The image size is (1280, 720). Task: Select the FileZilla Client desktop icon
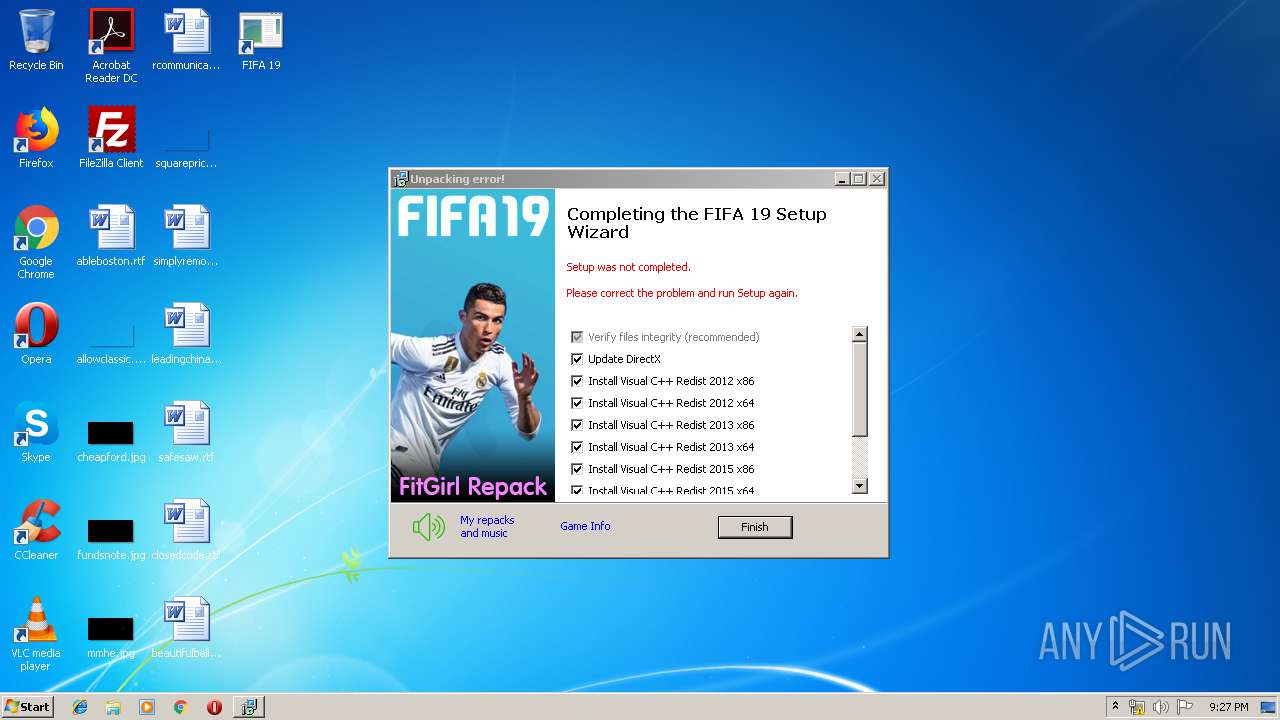(x=111, y=138)
